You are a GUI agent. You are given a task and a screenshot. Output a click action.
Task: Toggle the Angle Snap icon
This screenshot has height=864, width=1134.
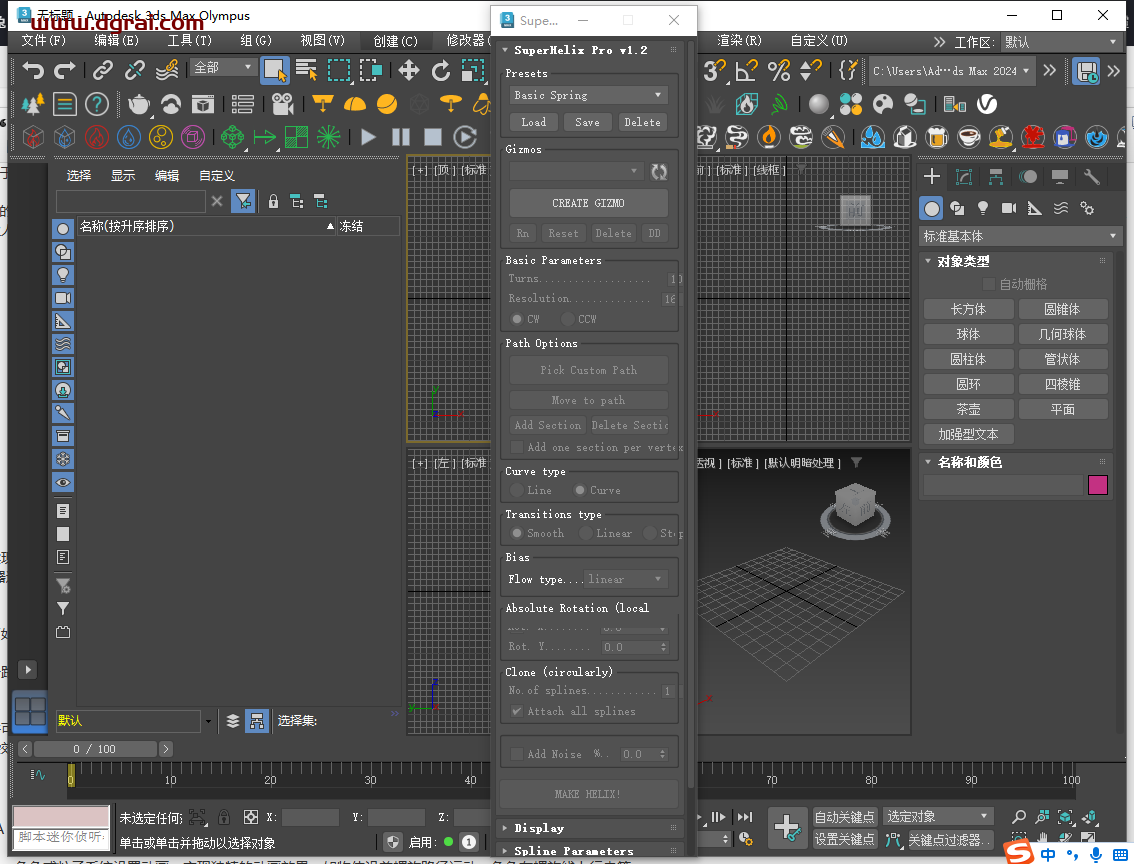(x=746, y=70)
